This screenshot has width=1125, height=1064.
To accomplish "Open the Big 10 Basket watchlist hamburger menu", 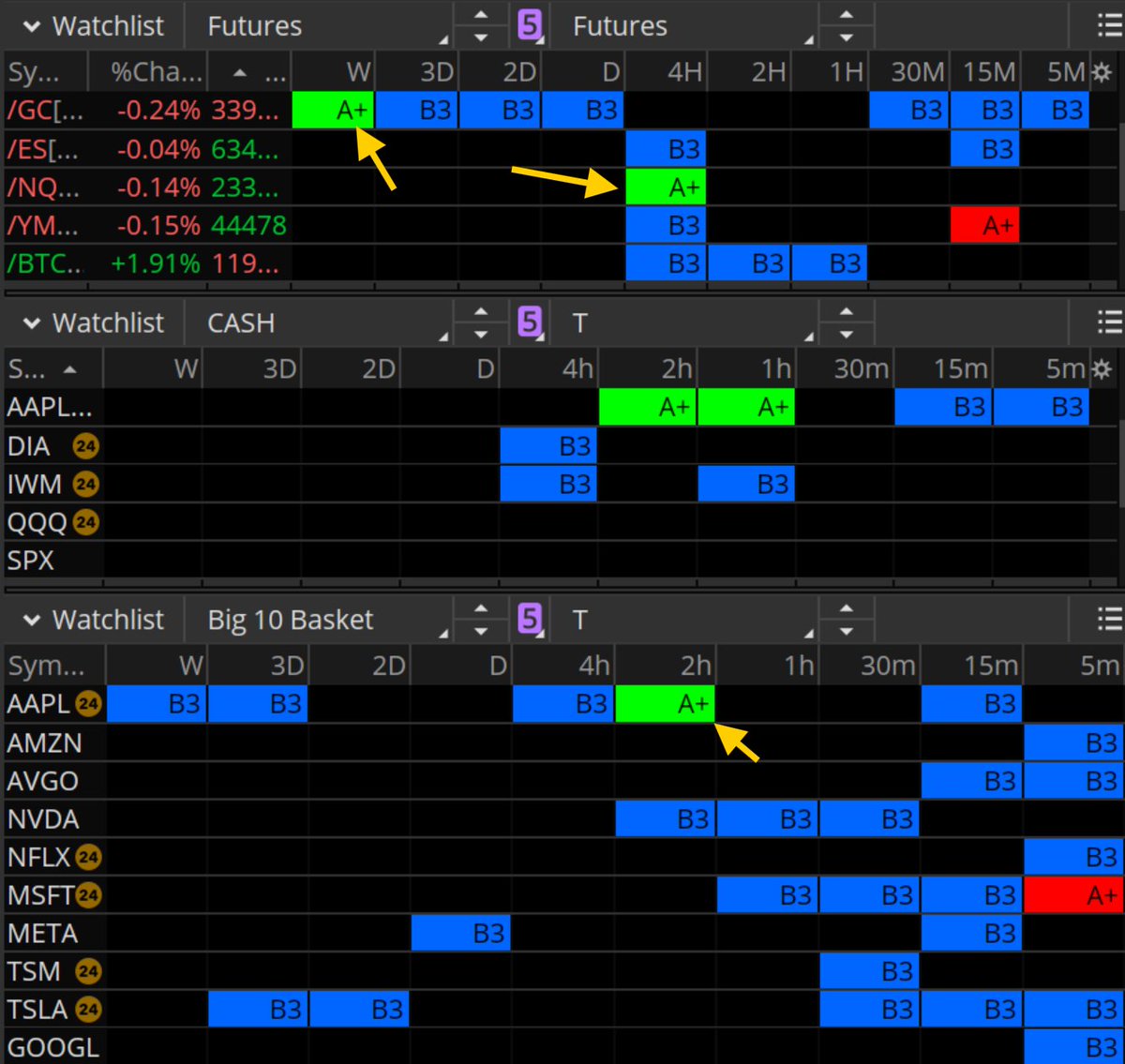I will point(1109,619).
